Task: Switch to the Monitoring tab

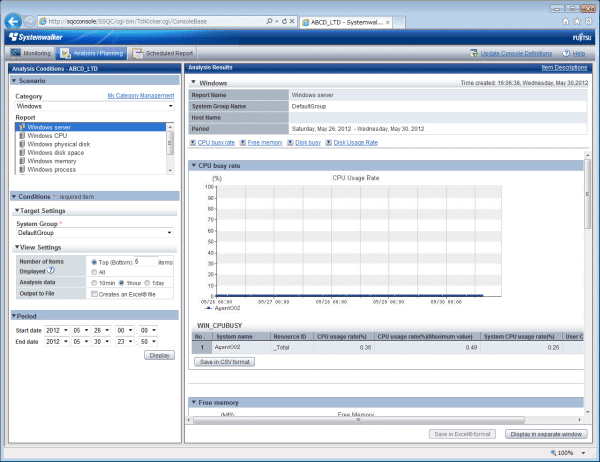Action: pos(31,53)
